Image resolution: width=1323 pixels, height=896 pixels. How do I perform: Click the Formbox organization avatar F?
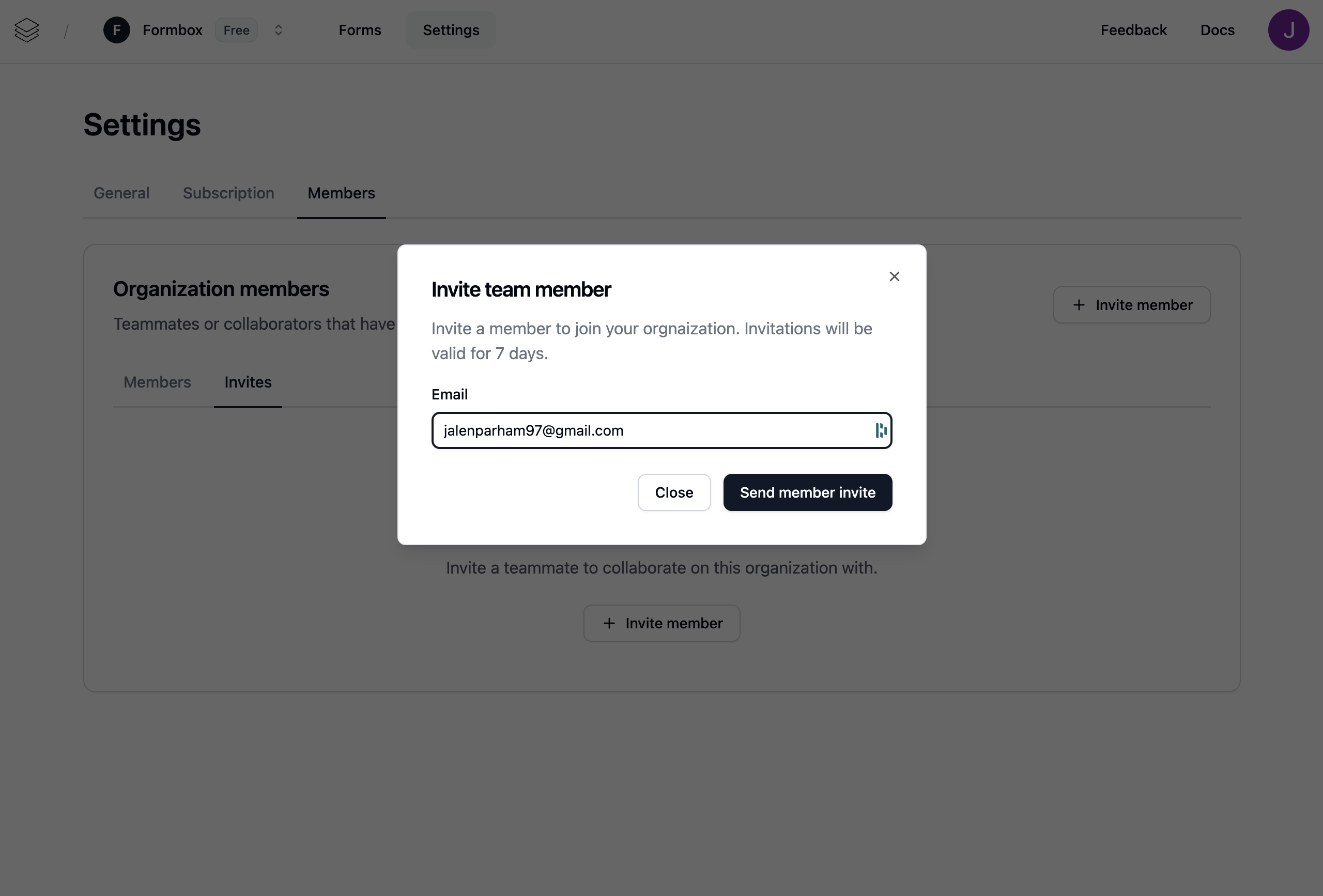[116, 30]
